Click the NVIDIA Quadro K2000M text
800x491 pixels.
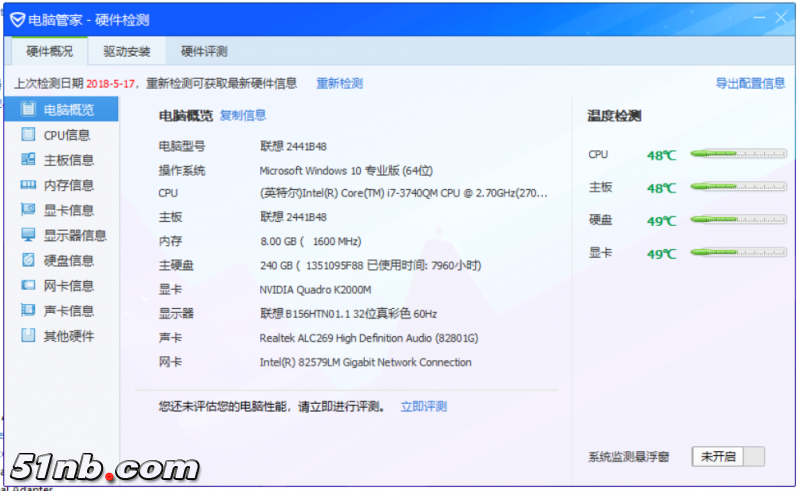[315, 290]
